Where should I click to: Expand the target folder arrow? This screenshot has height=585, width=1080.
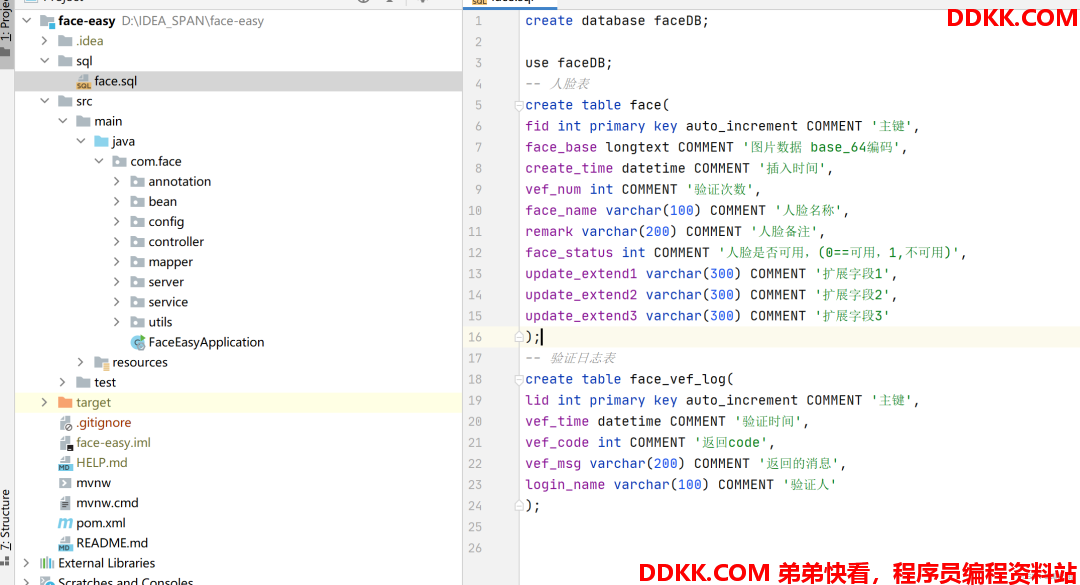click(44, 402)
